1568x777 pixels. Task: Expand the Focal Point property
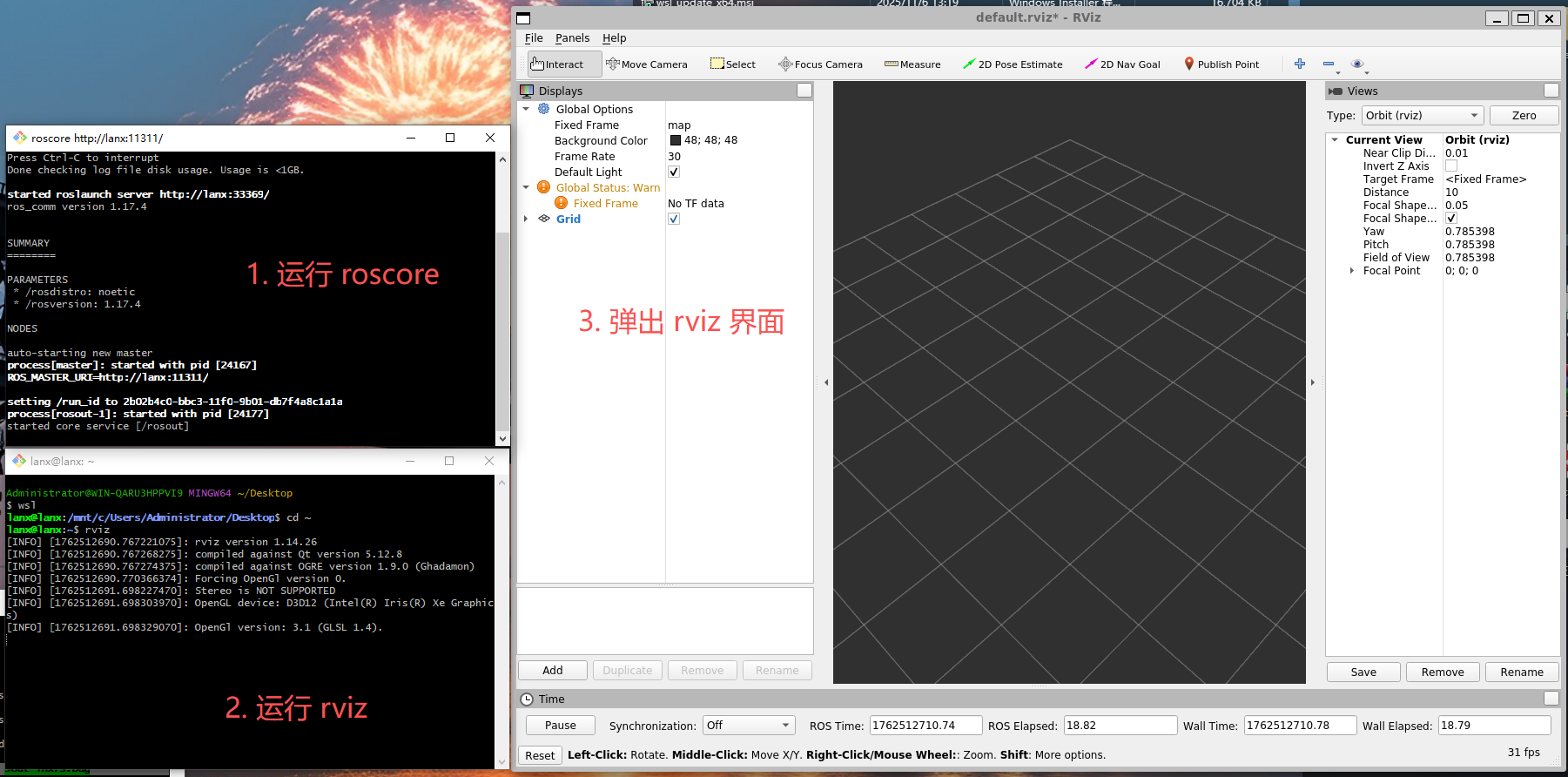point(1352,271)
